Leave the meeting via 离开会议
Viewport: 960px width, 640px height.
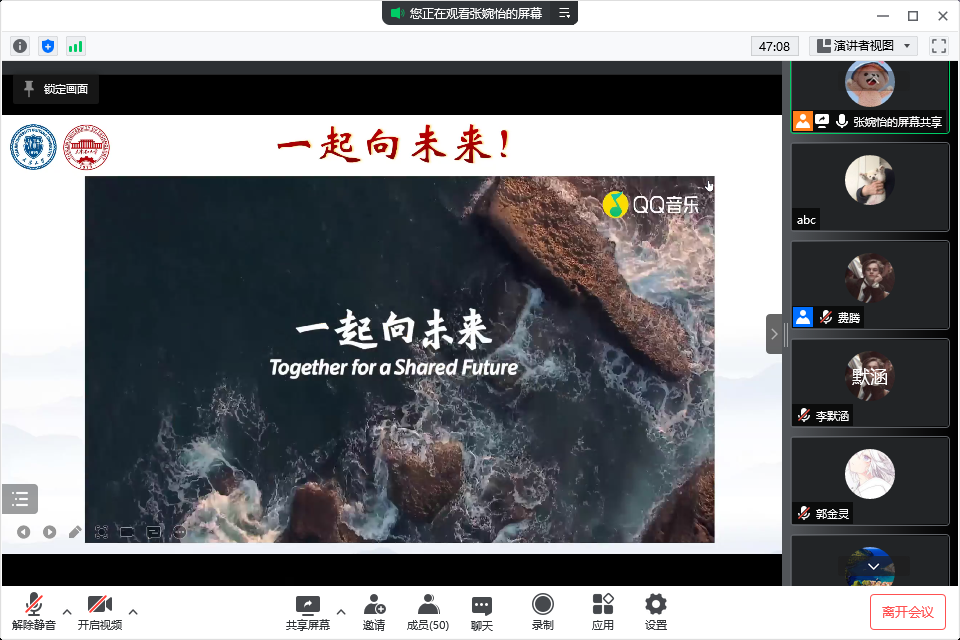pyautogui.click(x=907, y=611)
